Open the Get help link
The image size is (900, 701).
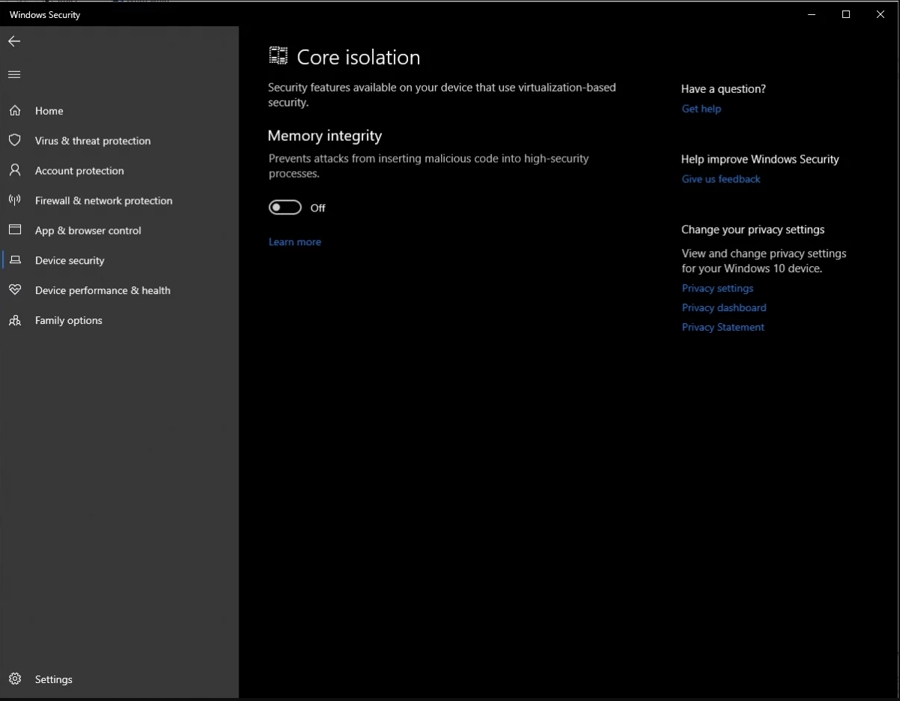(x=701, y=109)
